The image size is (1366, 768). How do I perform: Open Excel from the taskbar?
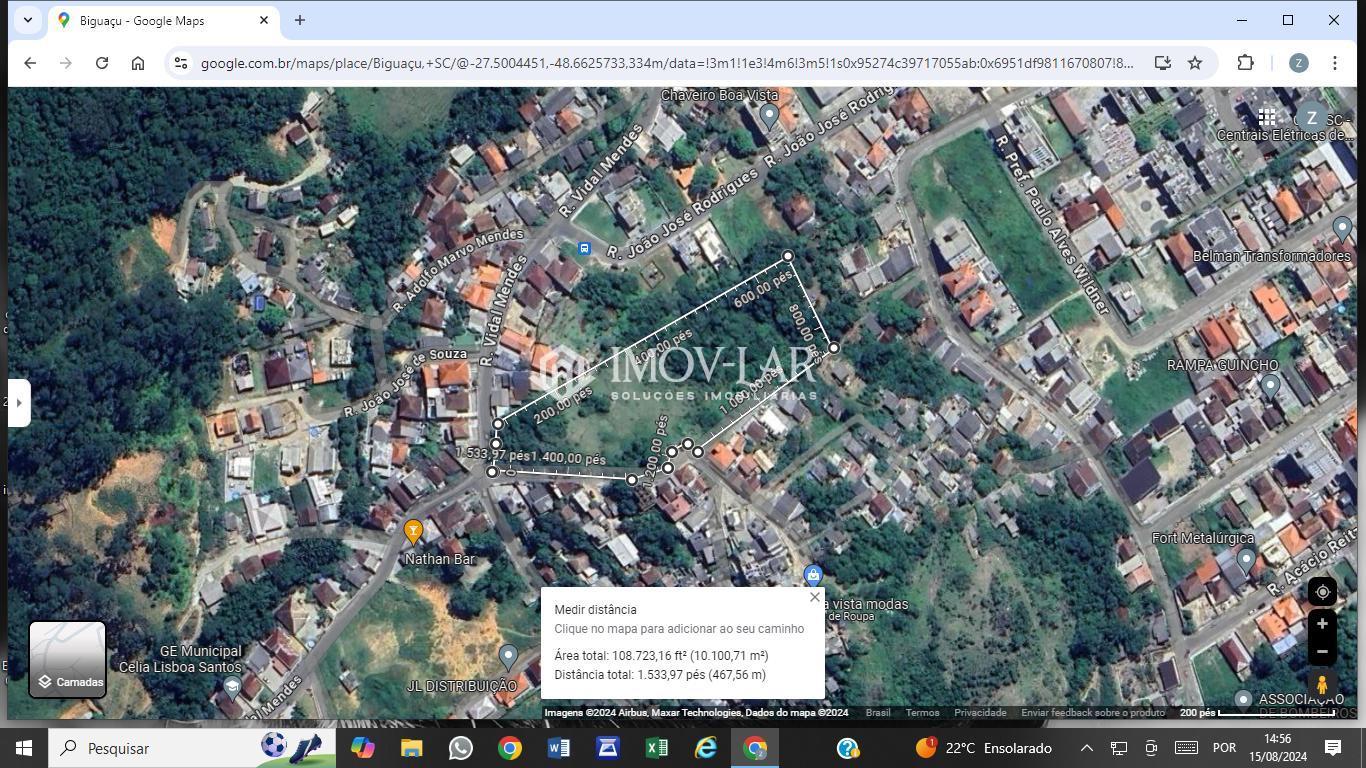pyautogui.click(x=656, y=748)
